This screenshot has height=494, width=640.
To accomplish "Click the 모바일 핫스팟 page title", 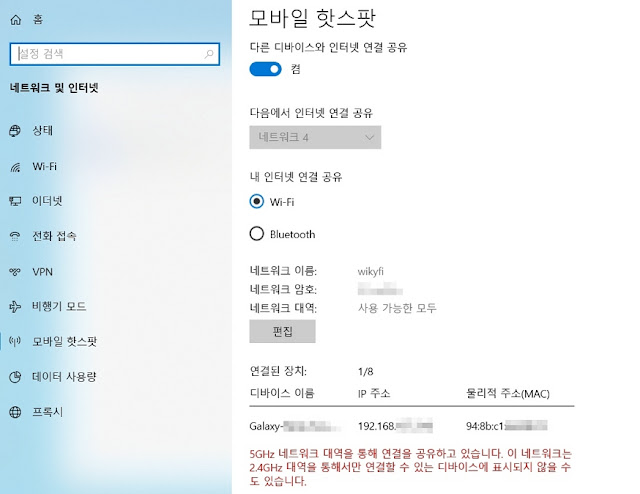I will [x=312, y=18].
